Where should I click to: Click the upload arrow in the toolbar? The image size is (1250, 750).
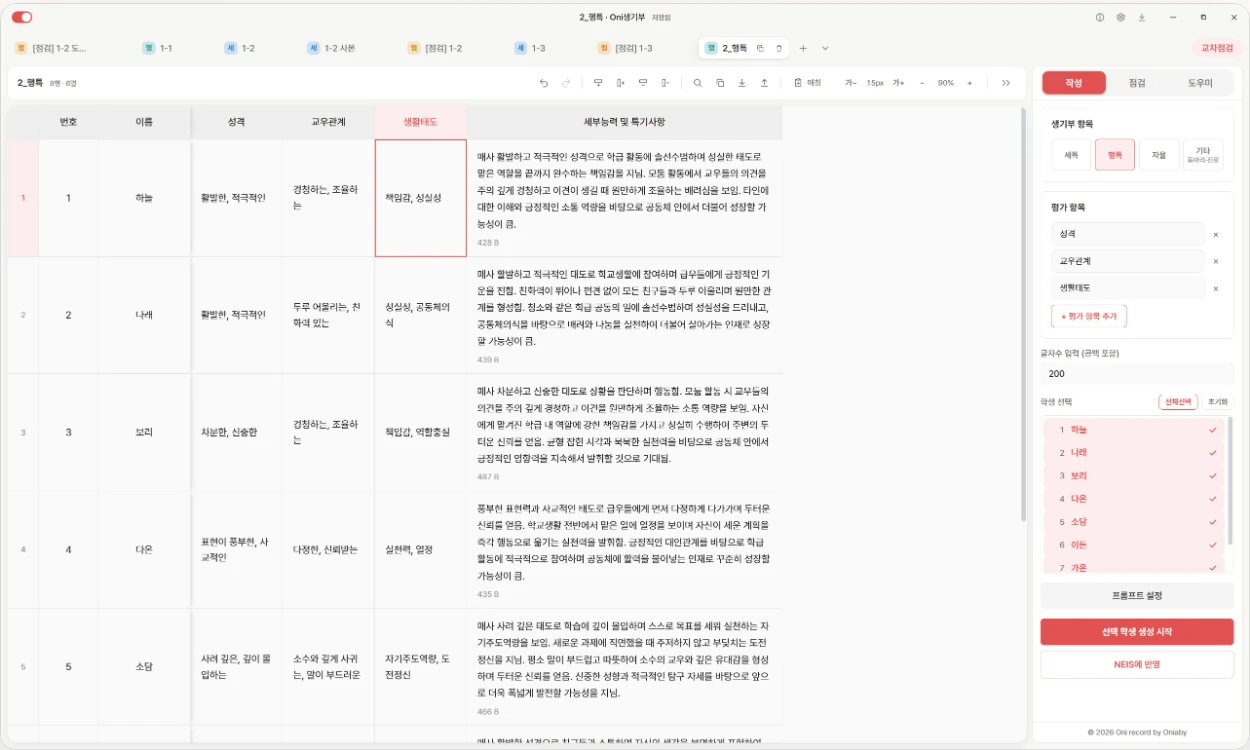point(764,83)
